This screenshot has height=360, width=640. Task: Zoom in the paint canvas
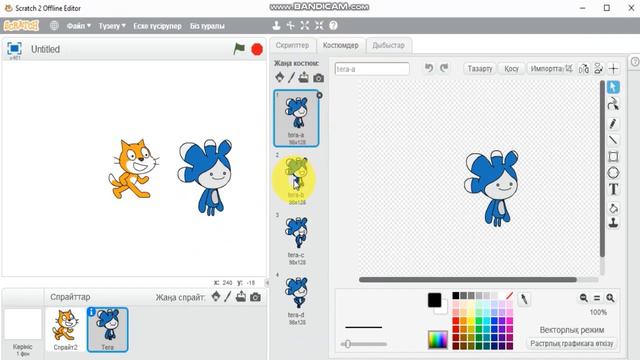tap(610, 298)
